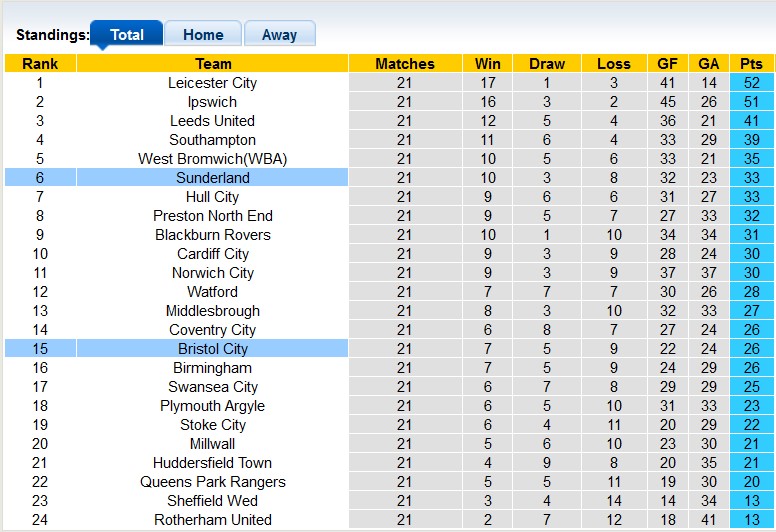Click the Huddersfield Town team name
This screenshot has height=532, width=776.
tap(212, 463)
